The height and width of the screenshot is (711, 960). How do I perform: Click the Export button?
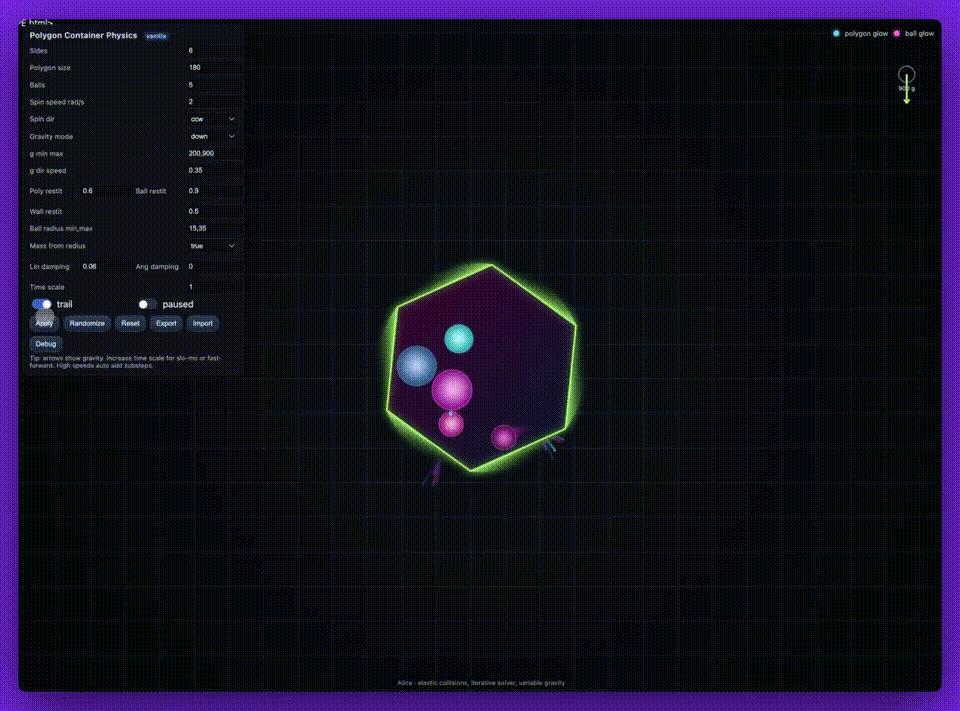(166, 324)
